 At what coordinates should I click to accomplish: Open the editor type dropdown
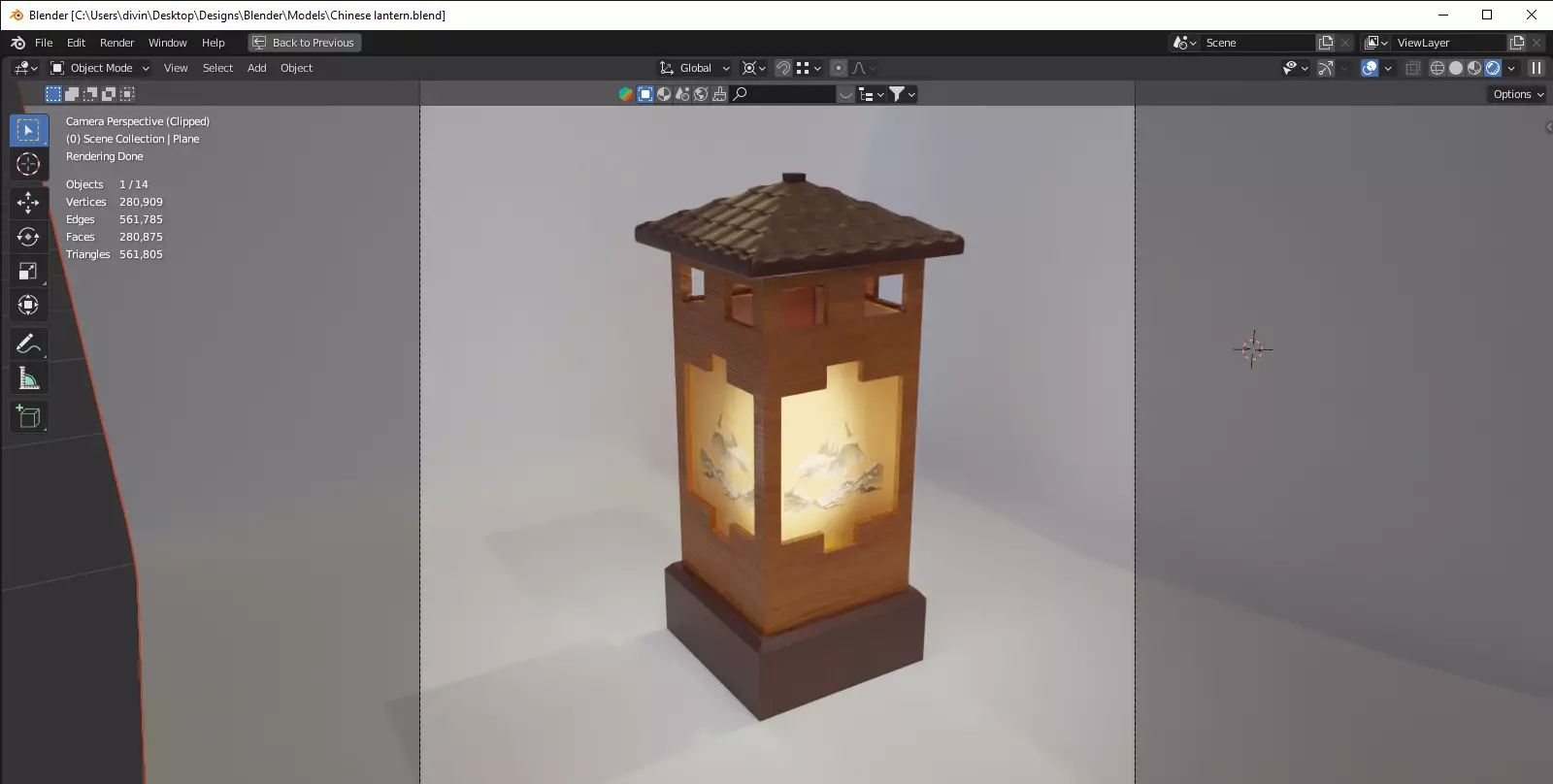26,68
